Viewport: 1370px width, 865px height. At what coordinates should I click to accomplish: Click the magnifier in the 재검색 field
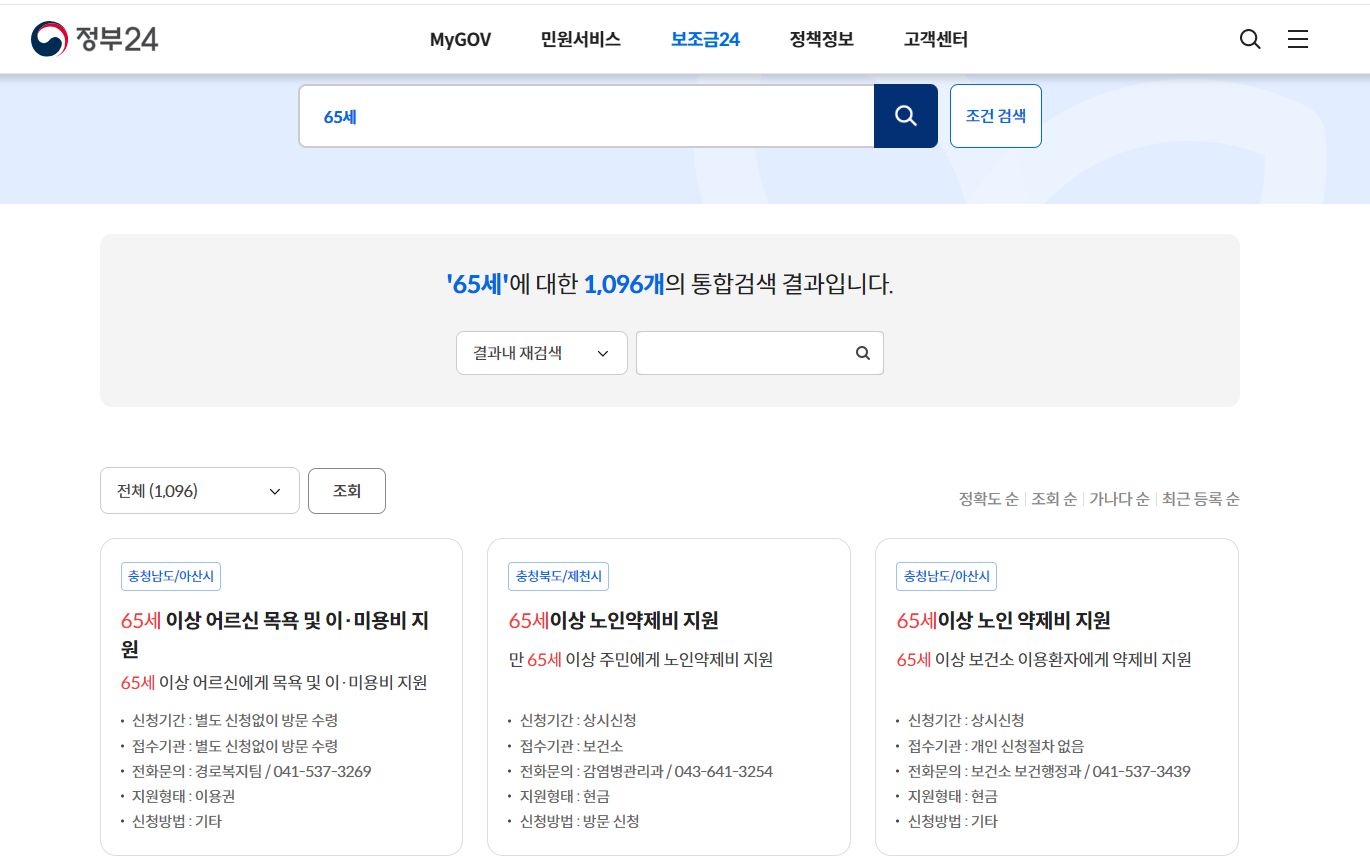point(861,352)
